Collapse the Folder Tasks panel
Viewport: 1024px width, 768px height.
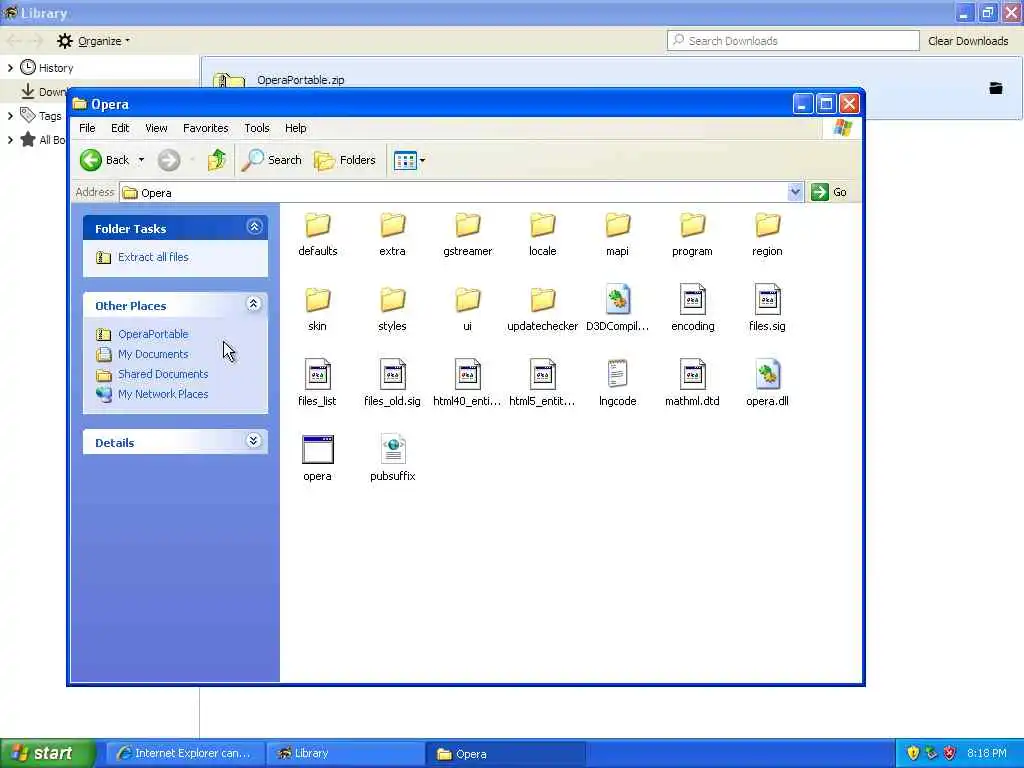[x=254, y=227]
